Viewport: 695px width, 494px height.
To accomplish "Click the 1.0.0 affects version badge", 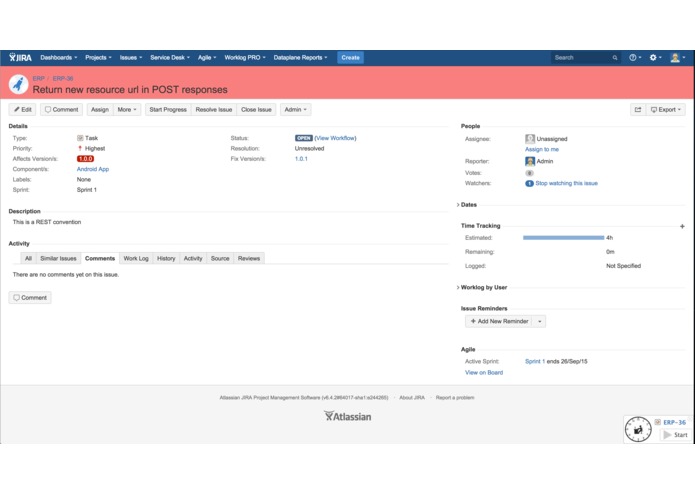I will coord(85,159).
